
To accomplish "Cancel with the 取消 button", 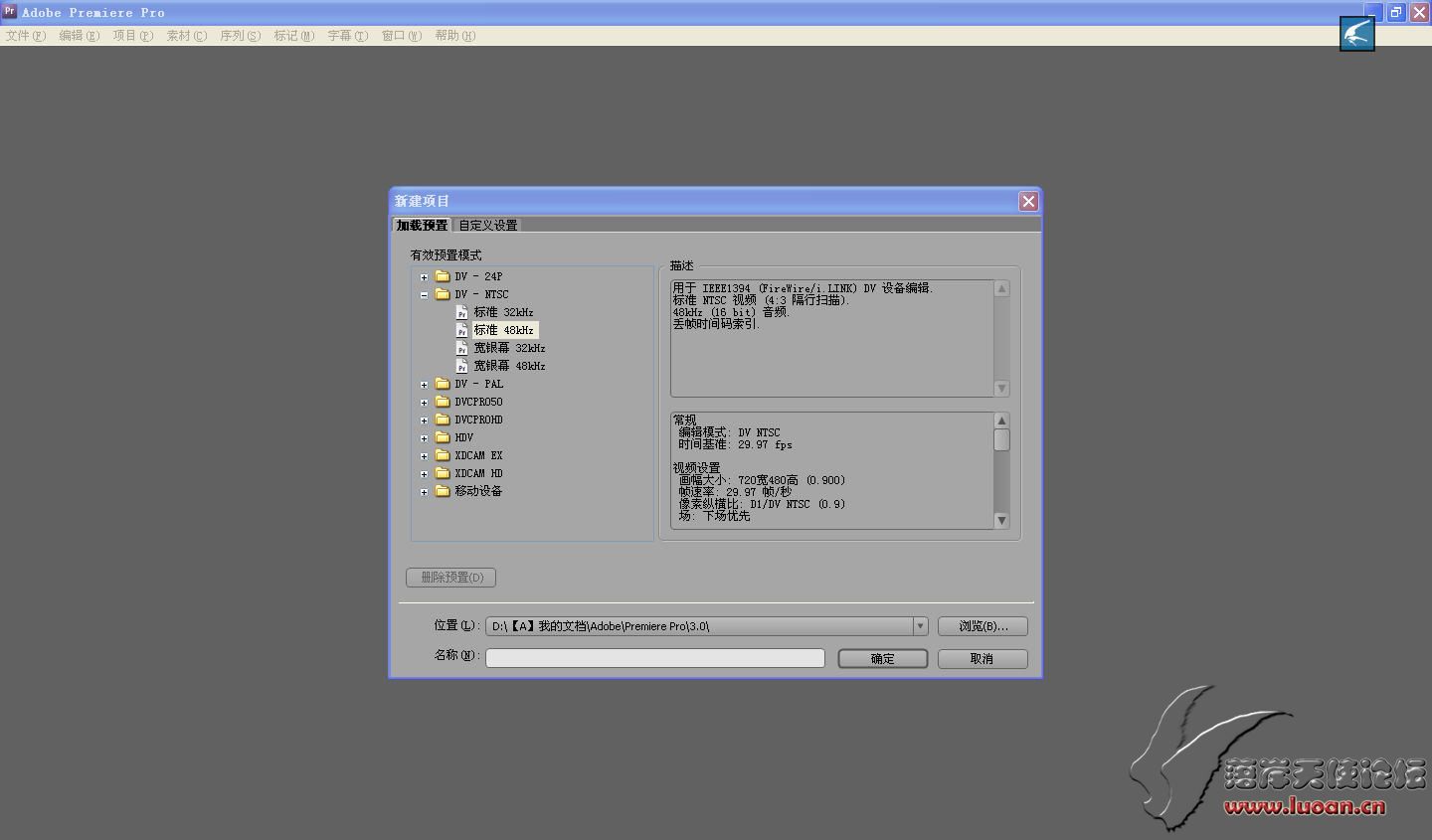I will coord(983,659).
